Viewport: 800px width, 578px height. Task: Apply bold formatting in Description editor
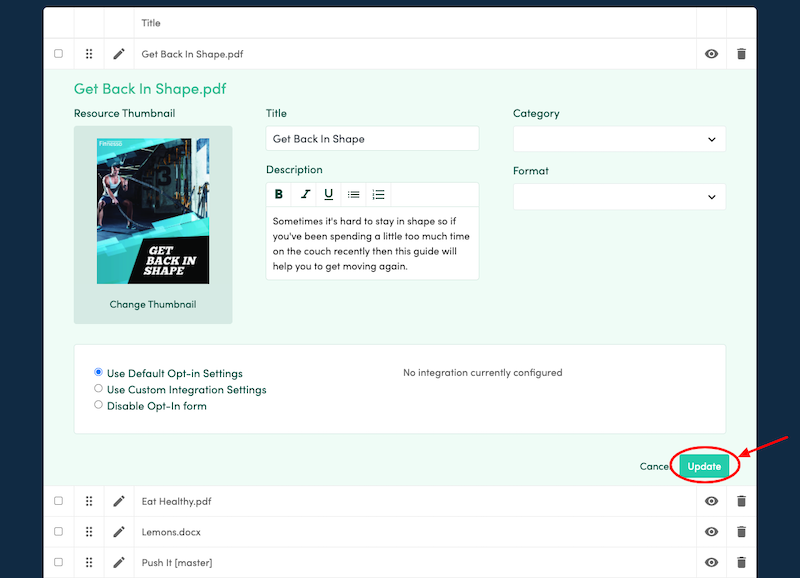click(x=279, y=194)
